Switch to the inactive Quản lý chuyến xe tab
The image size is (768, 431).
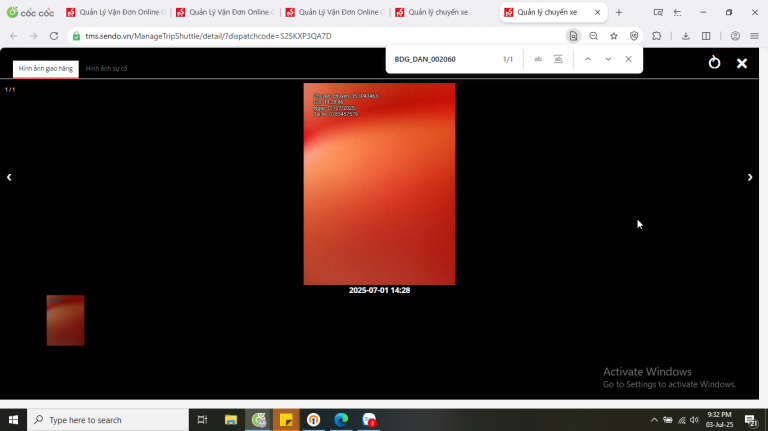pos(438,12)
